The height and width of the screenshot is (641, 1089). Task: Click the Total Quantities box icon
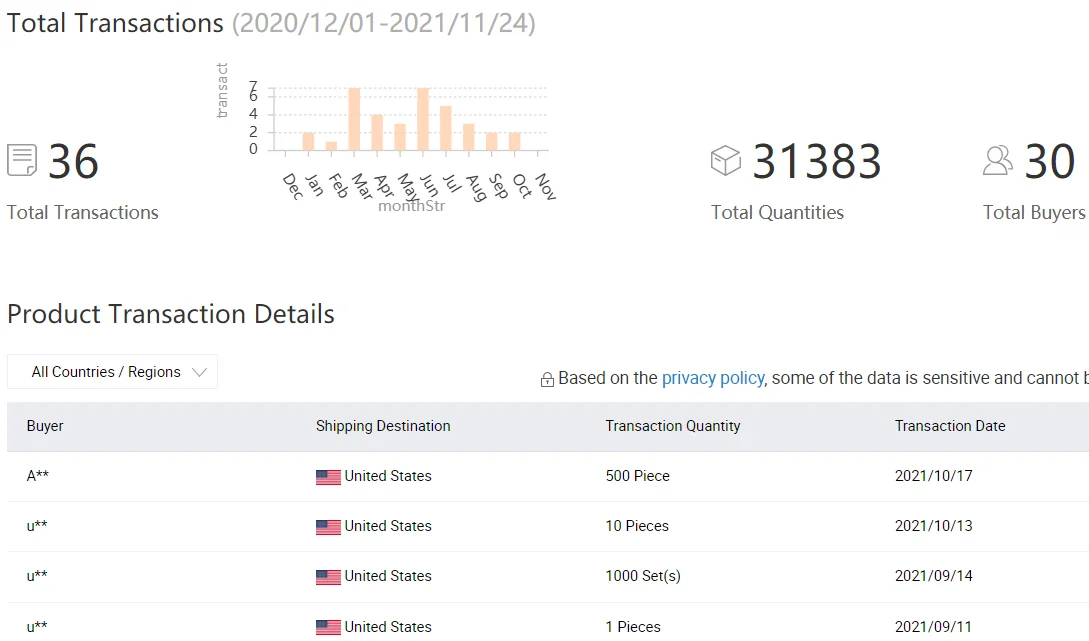pos(726,160)
